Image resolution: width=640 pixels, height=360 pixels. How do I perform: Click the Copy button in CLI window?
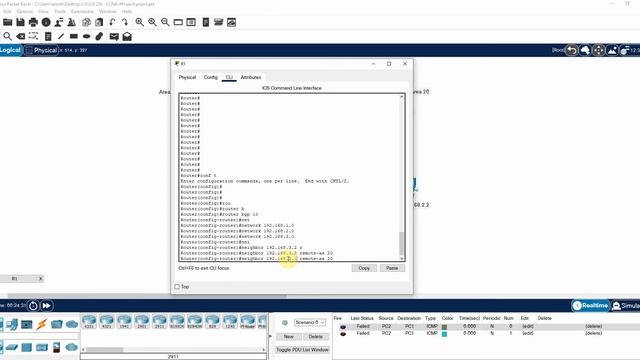(x=364, y=268)
